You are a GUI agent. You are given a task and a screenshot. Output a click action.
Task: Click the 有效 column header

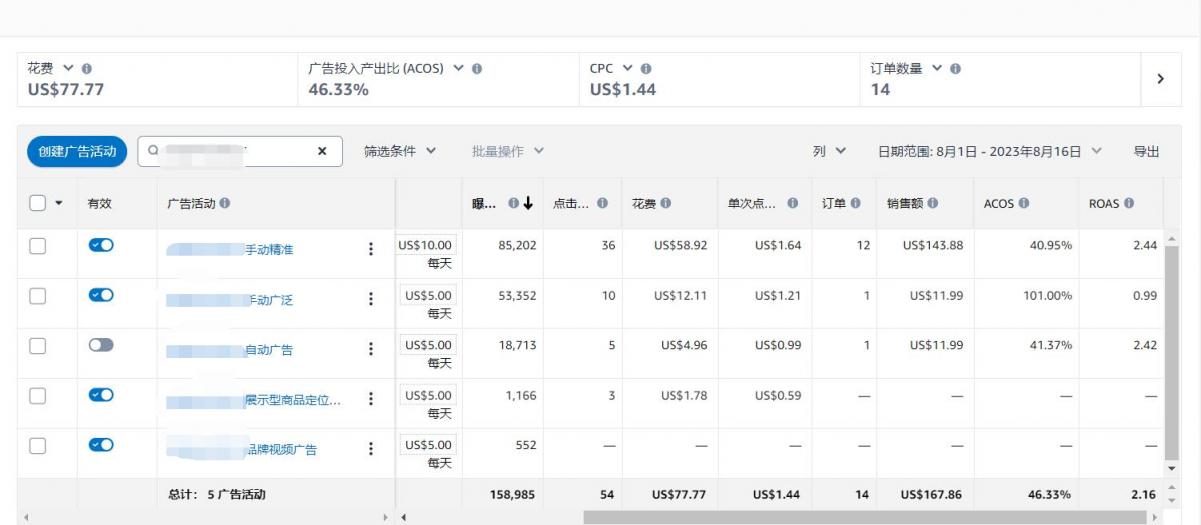pyautogui.click(x=100, y=204)
